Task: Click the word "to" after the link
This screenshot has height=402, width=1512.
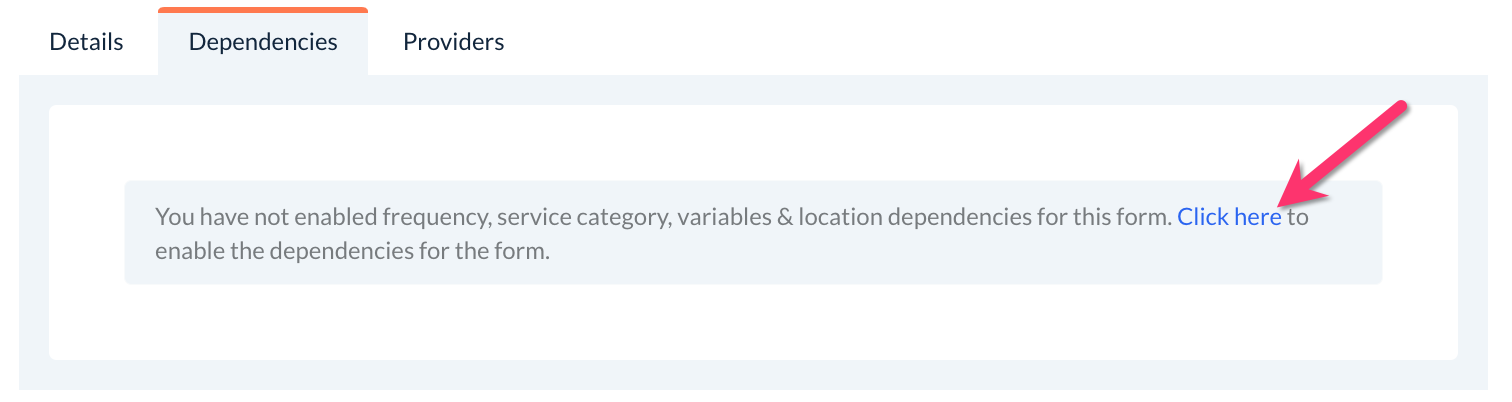Action: click(1297, 217)
